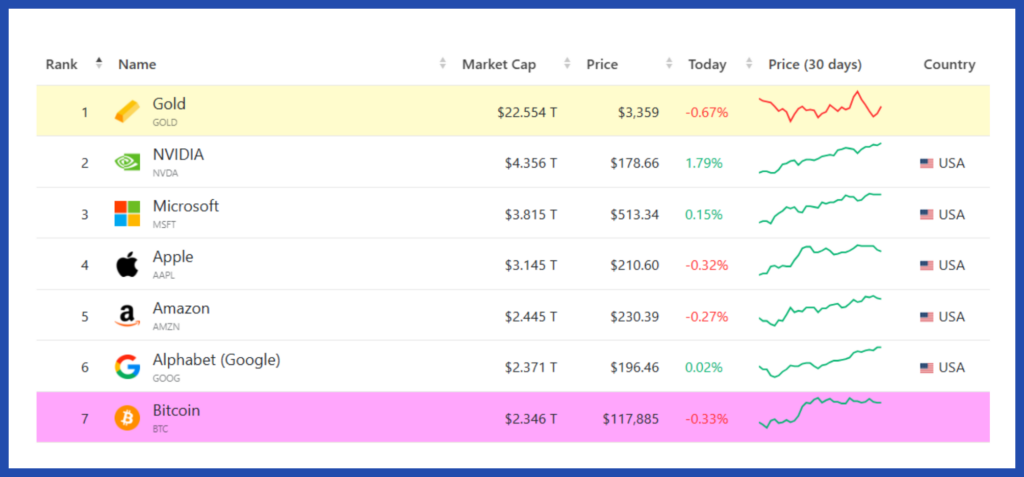The width and height of the screenshot is (1024, 477).
Task: Sort table by Rank arrows
Action: click(99, 64)
